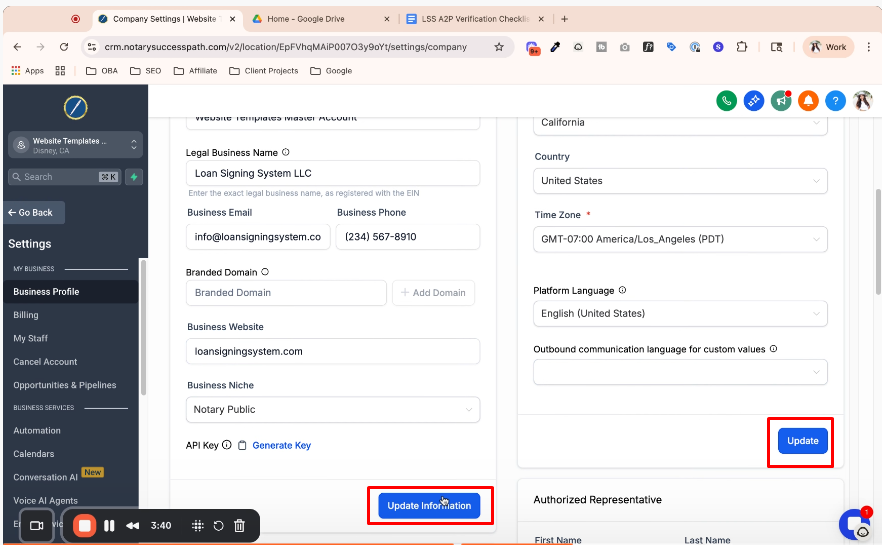
Task: Pause the screen recording
Action: pos(109,525)
